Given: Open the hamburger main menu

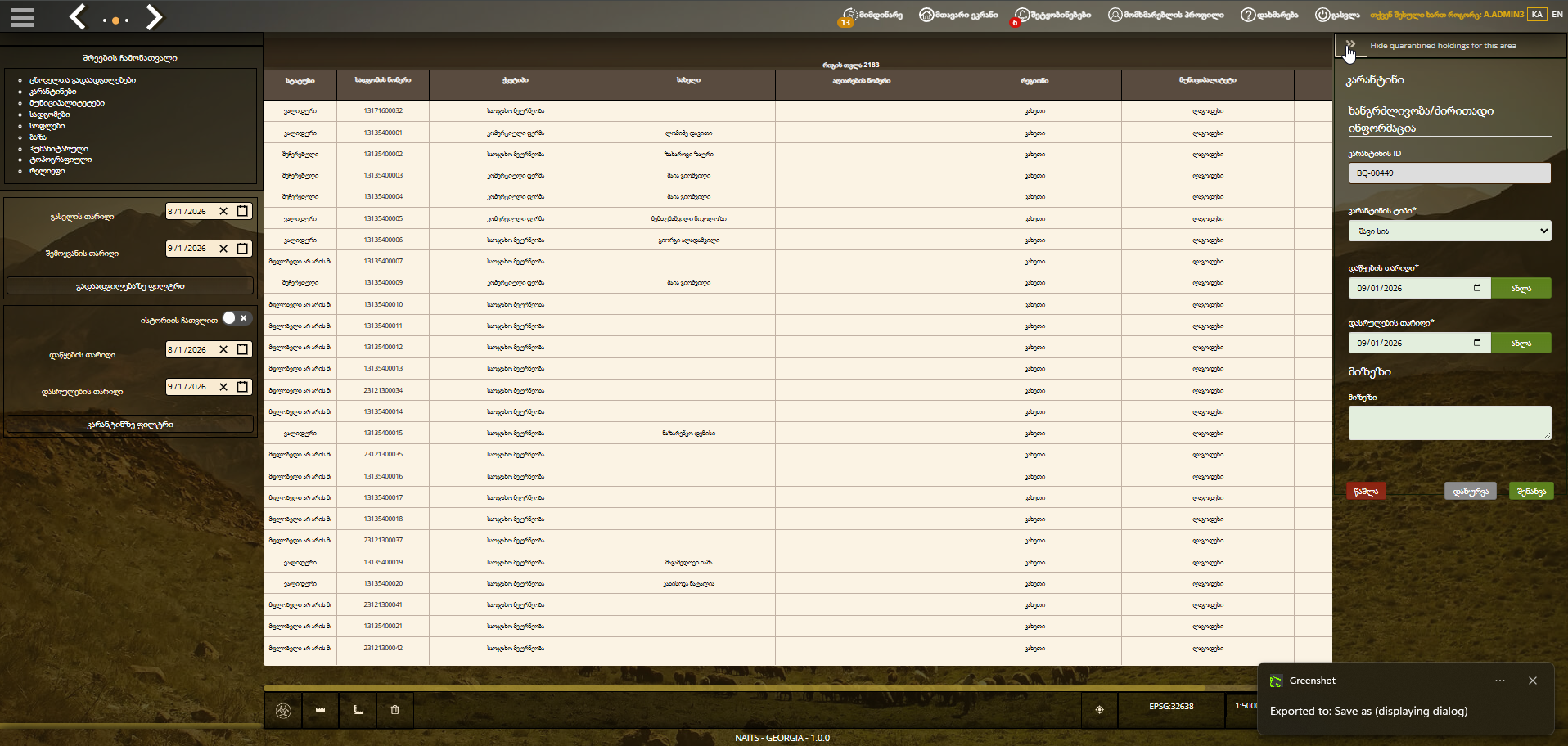Looking at the screenshot, I should tap(22, 17).
